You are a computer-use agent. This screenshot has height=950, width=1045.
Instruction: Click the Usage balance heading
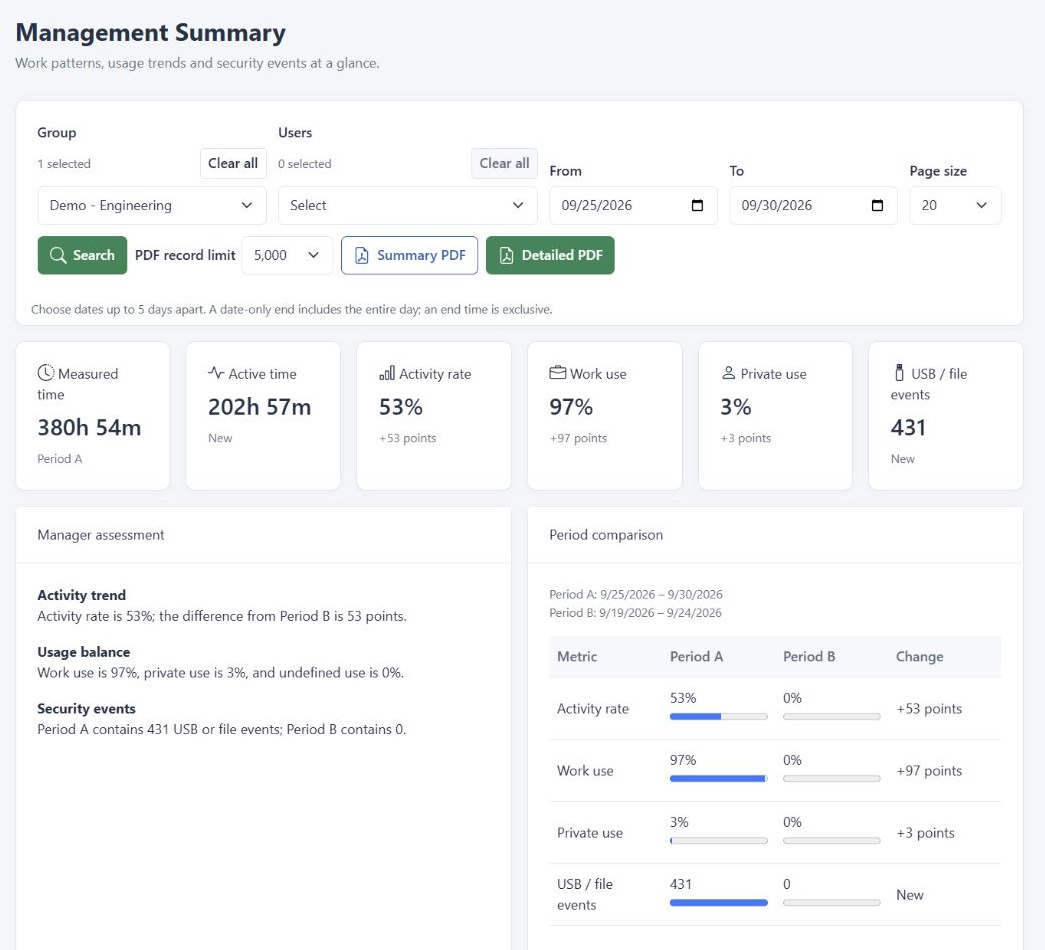coord(84,652)
